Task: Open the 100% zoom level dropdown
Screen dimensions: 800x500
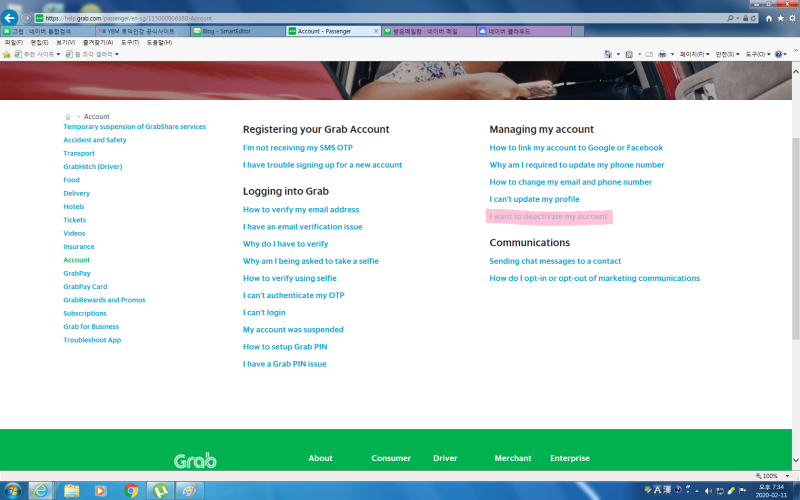Action: click(x=787, y=476)
